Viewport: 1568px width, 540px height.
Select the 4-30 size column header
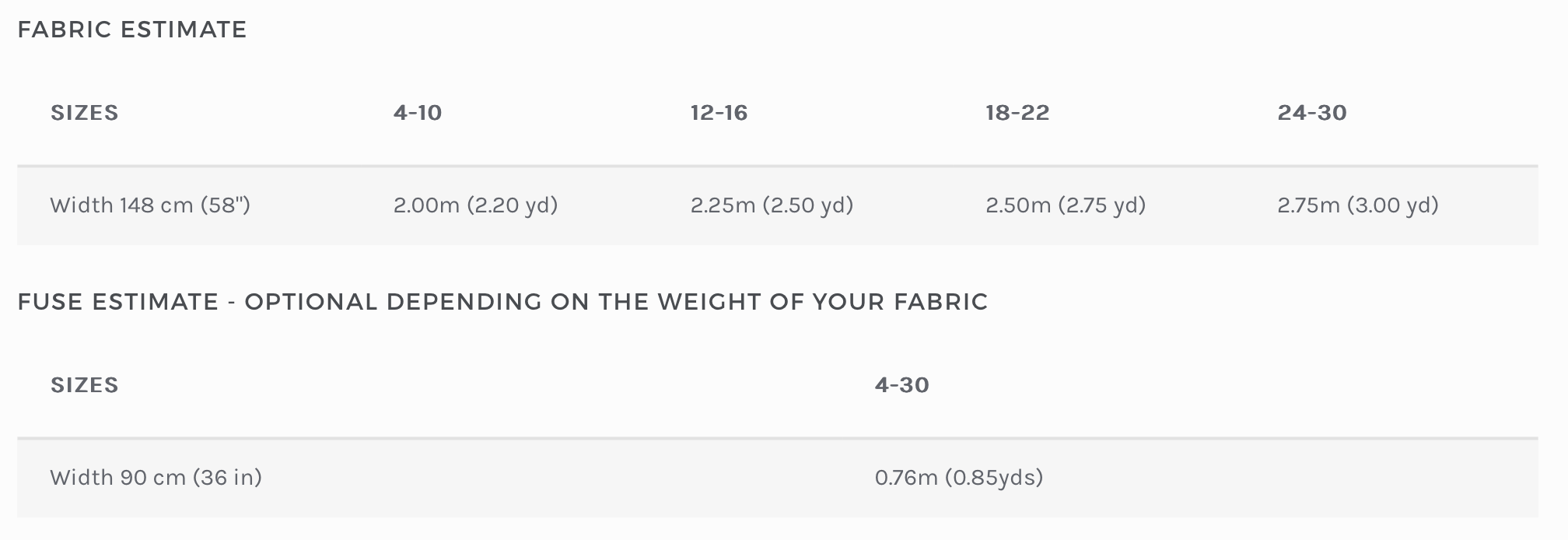point(901,385)
